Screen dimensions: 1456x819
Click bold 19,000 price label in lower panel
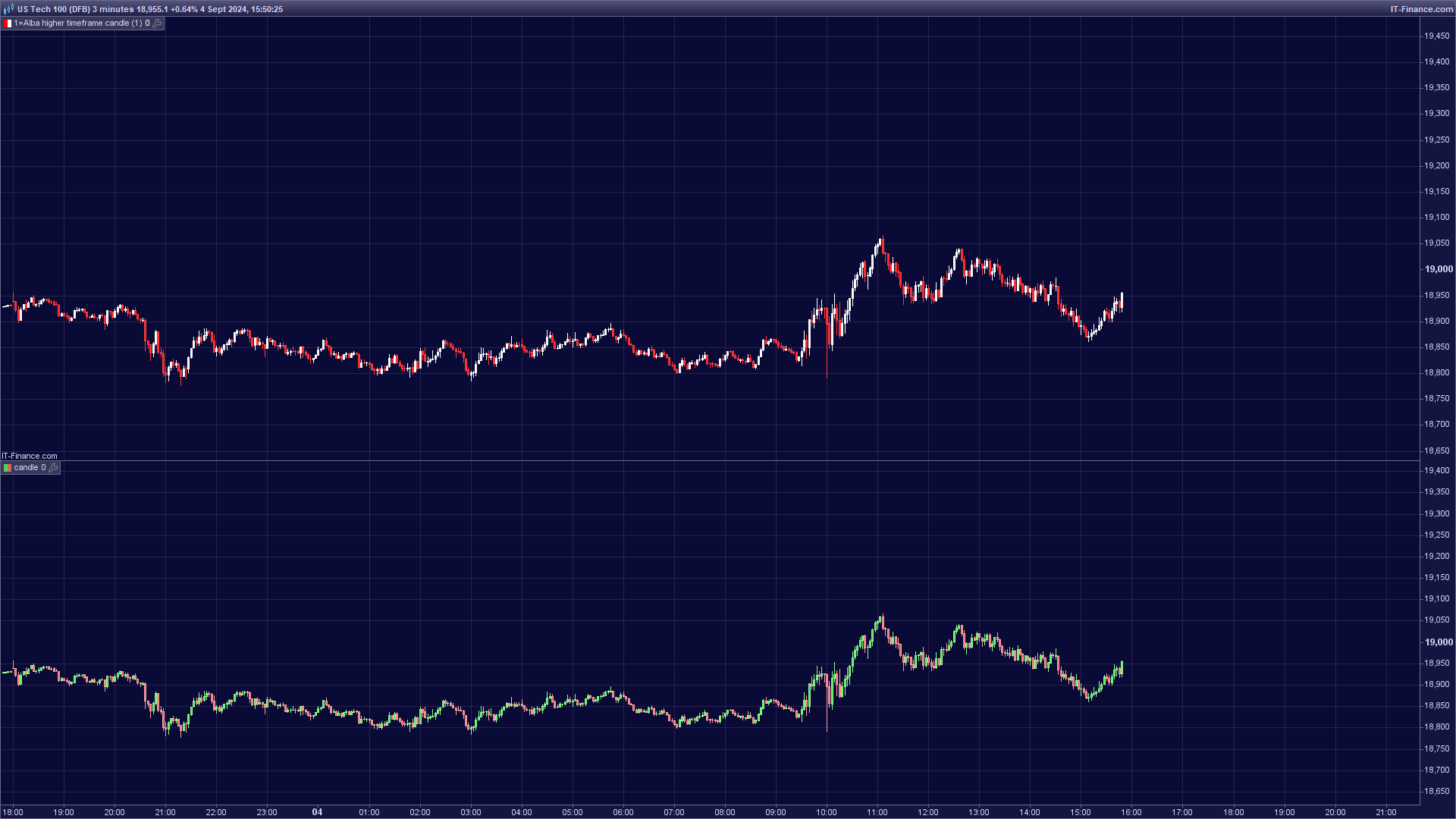click(1439, 642)
